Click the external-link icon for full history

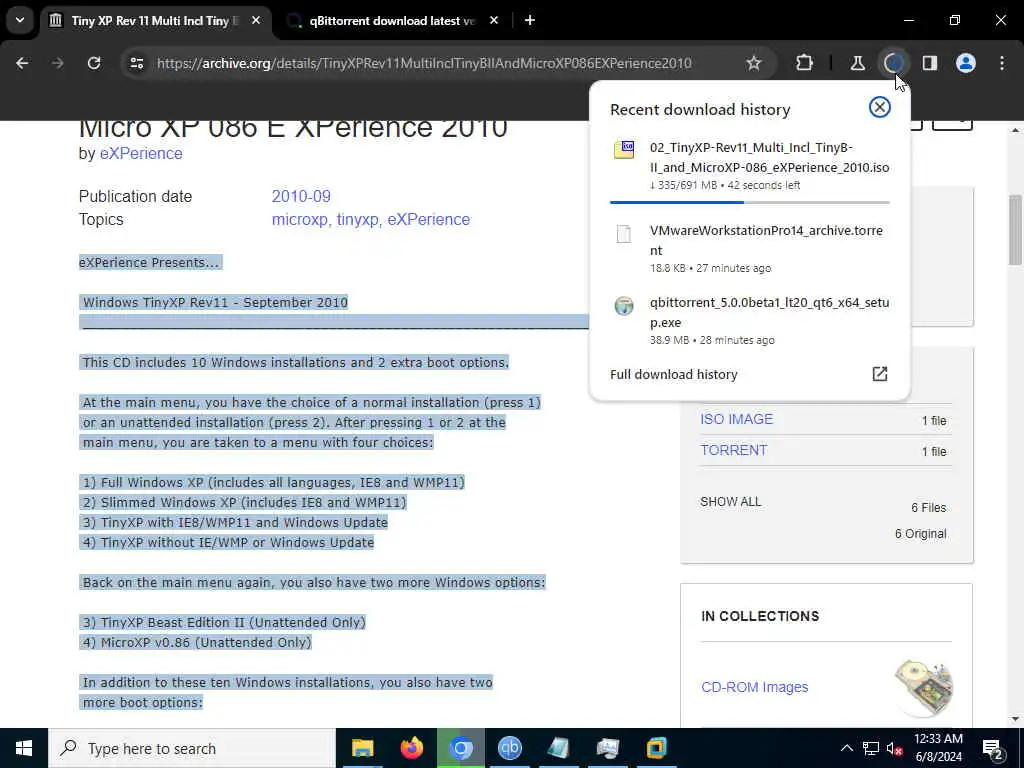[x=880, y=374]
